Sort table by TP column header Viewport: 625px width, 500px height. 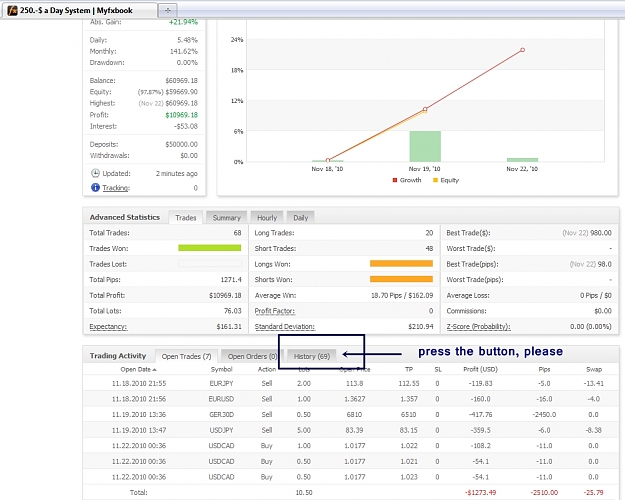click(x=409, y=370)
